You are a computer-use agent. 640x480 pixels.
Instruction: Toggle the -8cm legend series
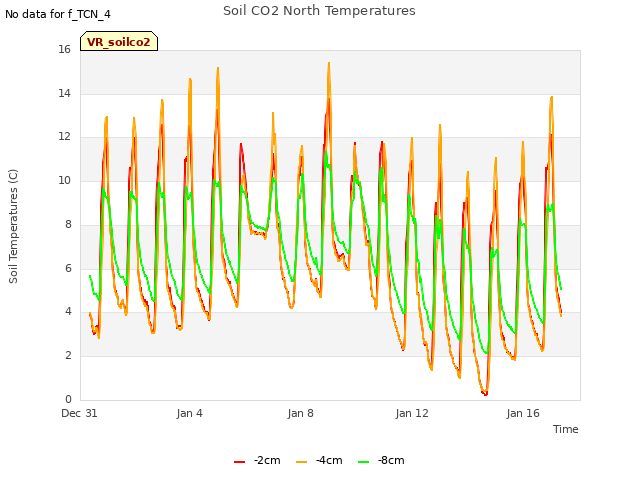[x=381, y=460]
